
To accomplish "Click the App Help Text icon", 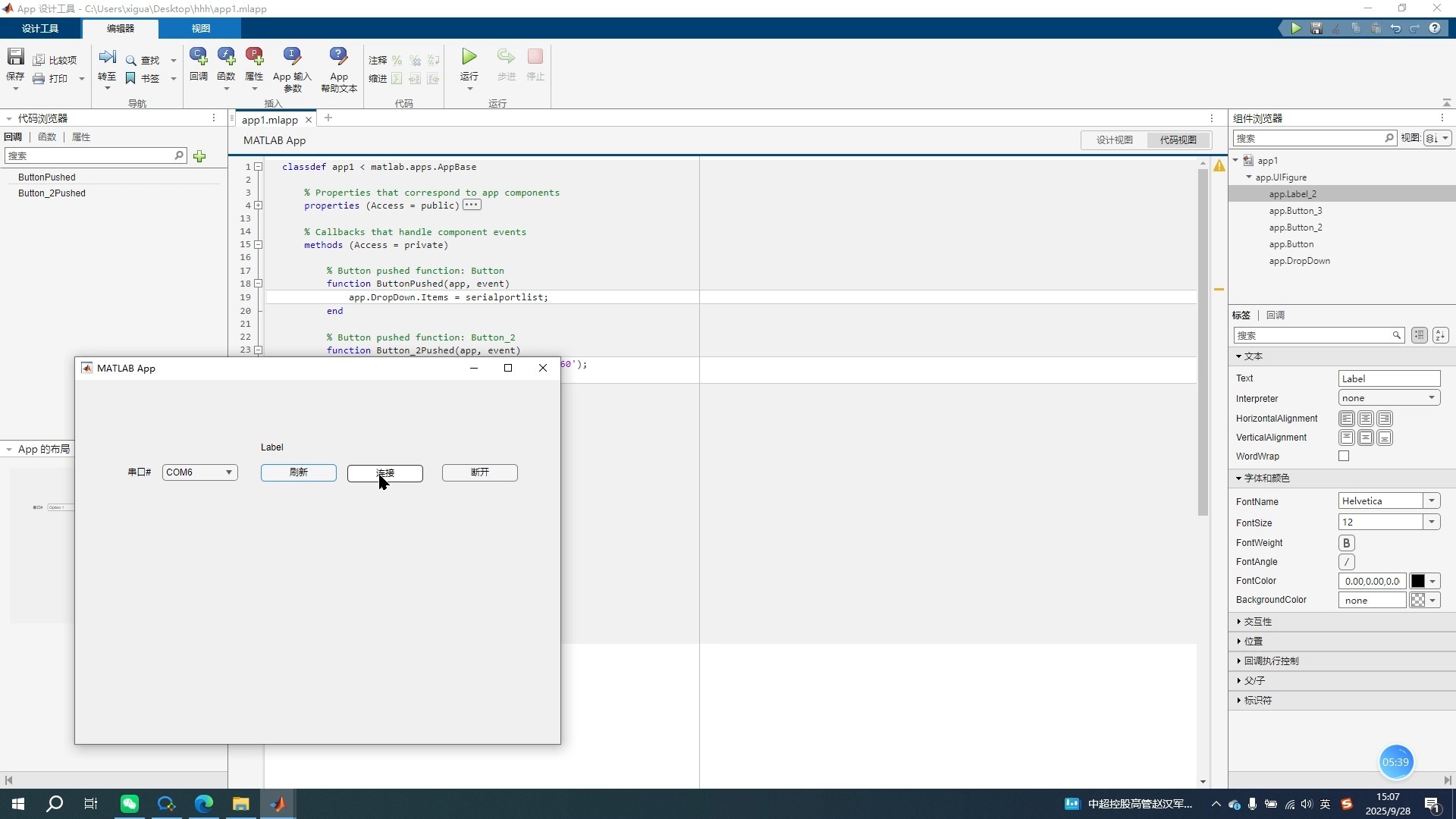I will [x=338, y=57].
